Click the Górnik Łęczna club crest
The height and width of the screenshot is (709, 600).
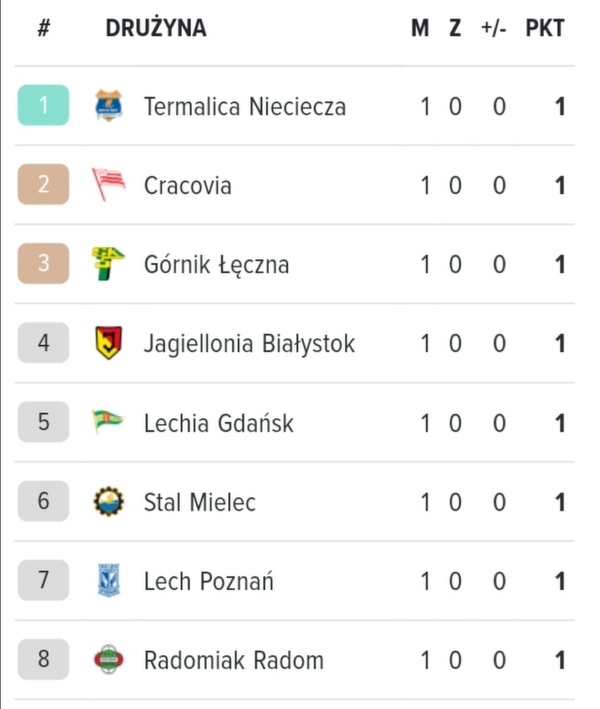pyautogui.click(x=106, y=264)
